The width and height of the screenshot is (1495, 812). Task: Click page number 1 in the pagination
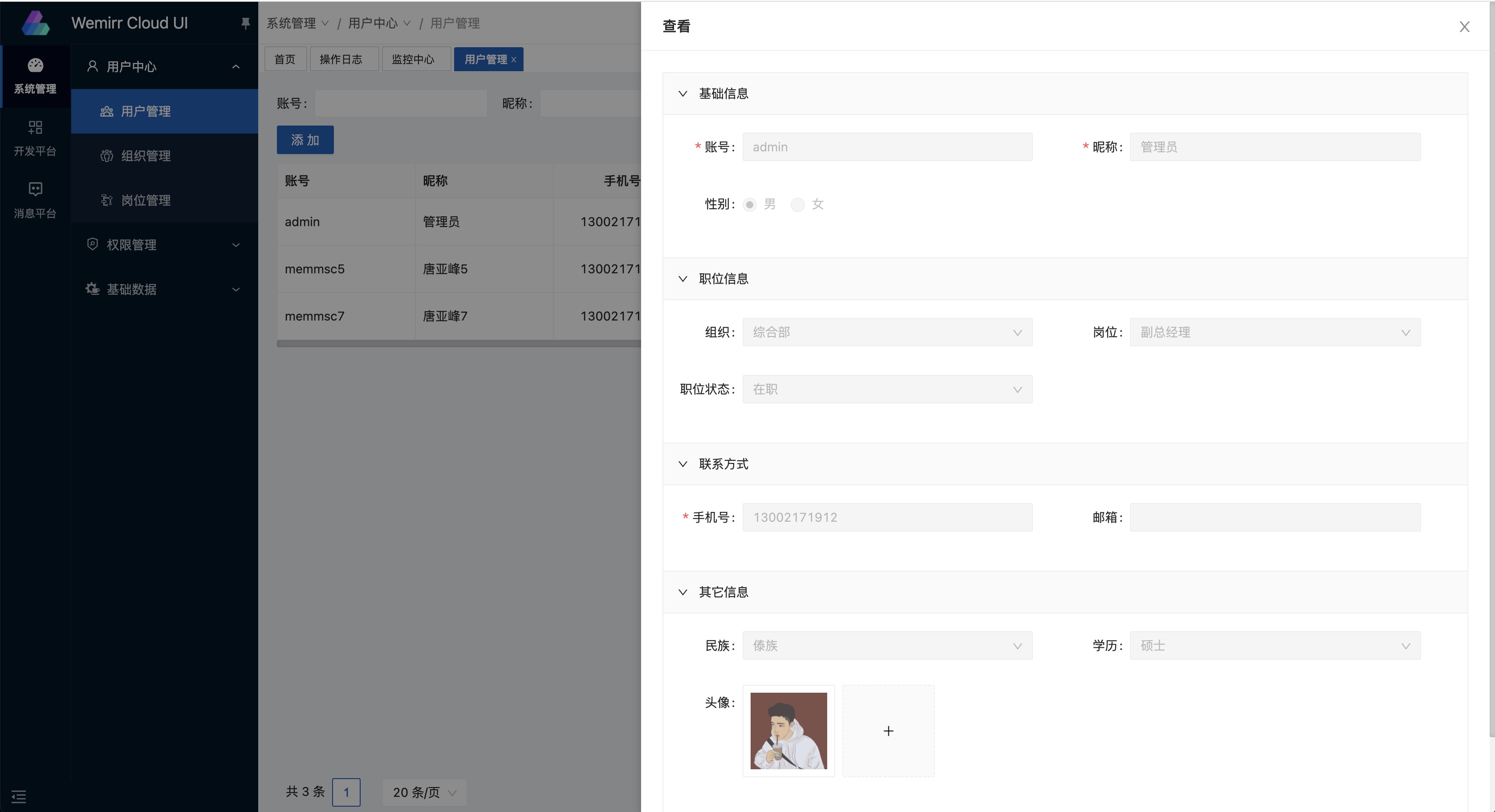[346, 792]
